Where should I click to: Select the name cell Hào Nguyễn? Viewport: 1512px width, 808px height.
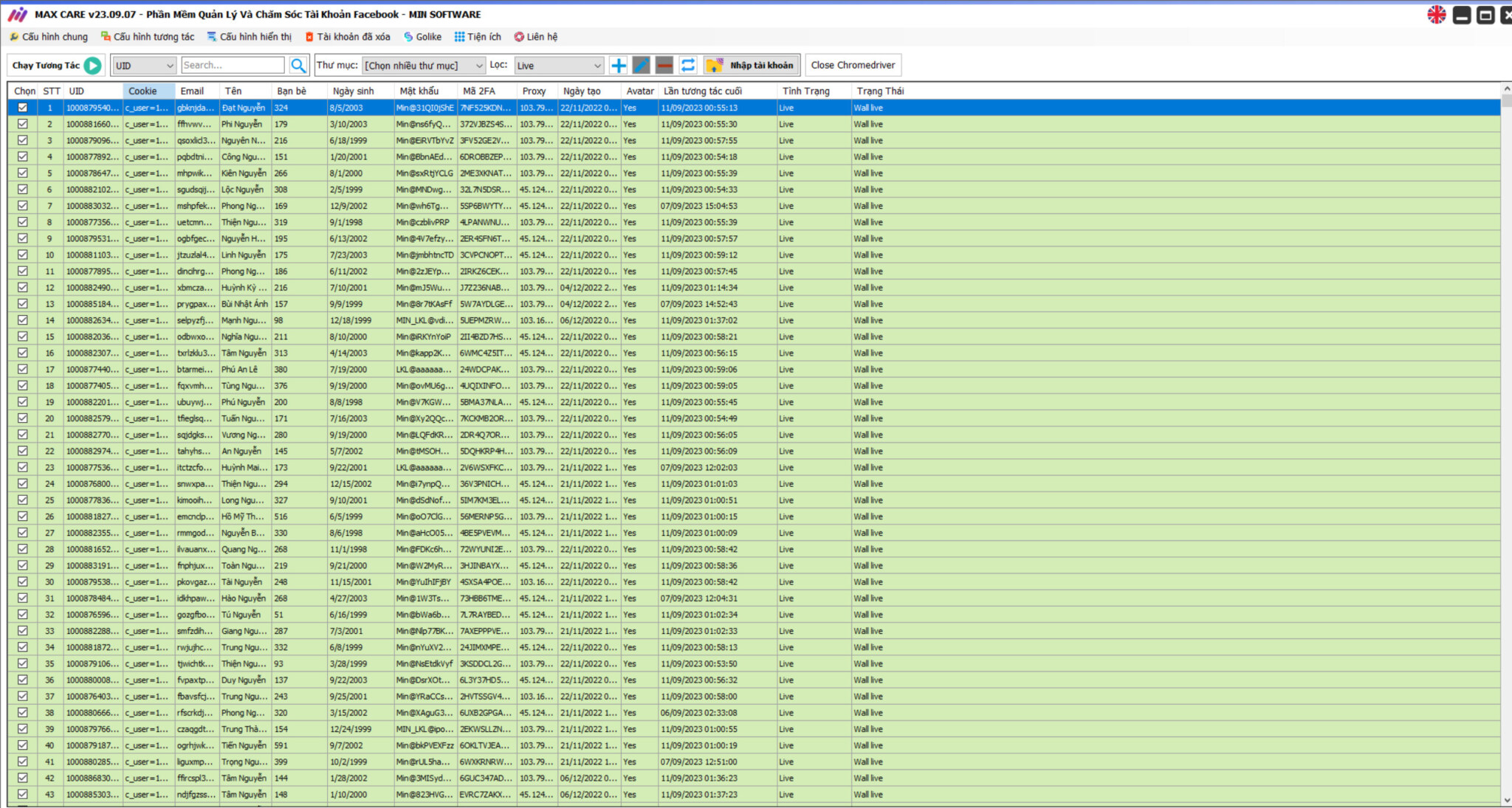(x=245, y=598)
